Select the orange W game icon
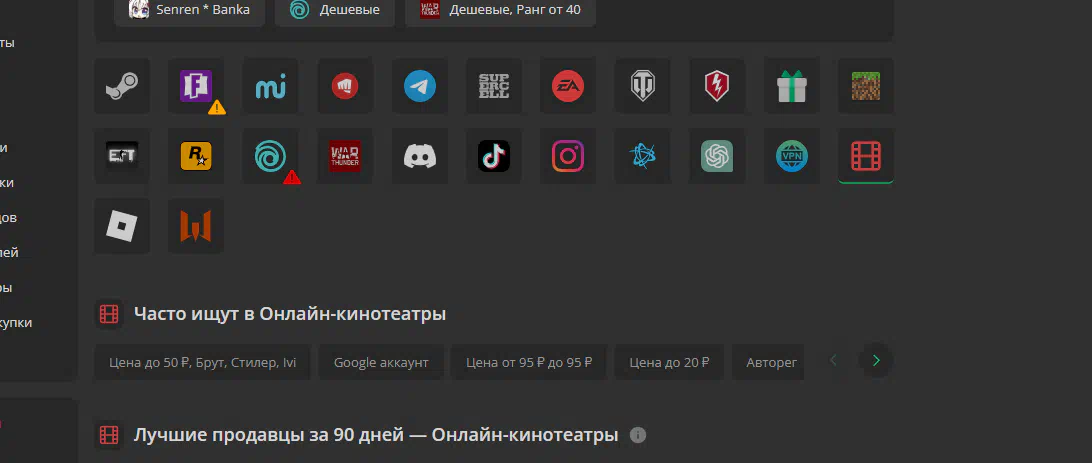The height and width of the screenshot is (463, 1092). click(196, 226)
